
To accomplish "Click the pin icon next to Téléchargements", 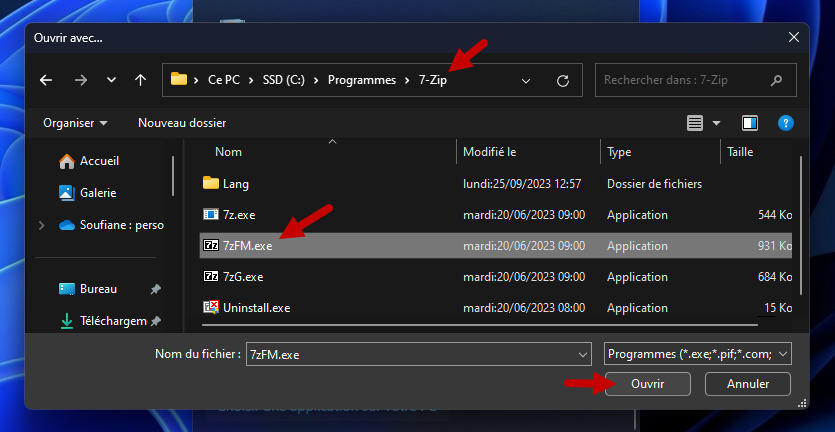I will coord(155,321).
